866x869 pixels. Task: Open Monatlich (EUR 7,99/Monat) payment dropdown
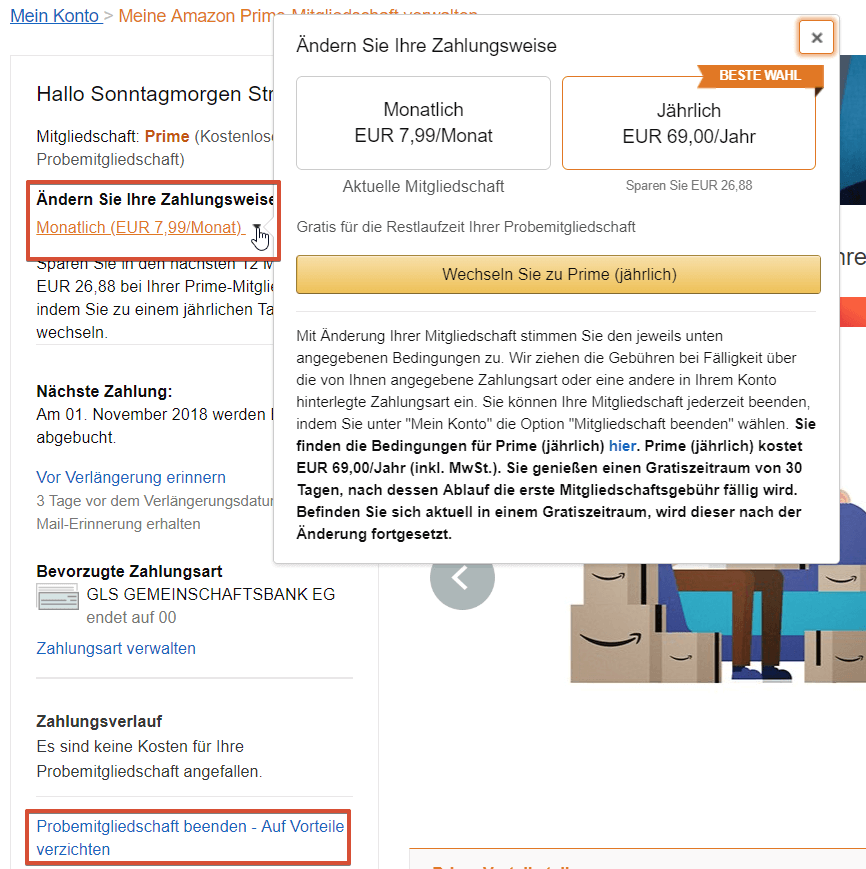point(139,227)
